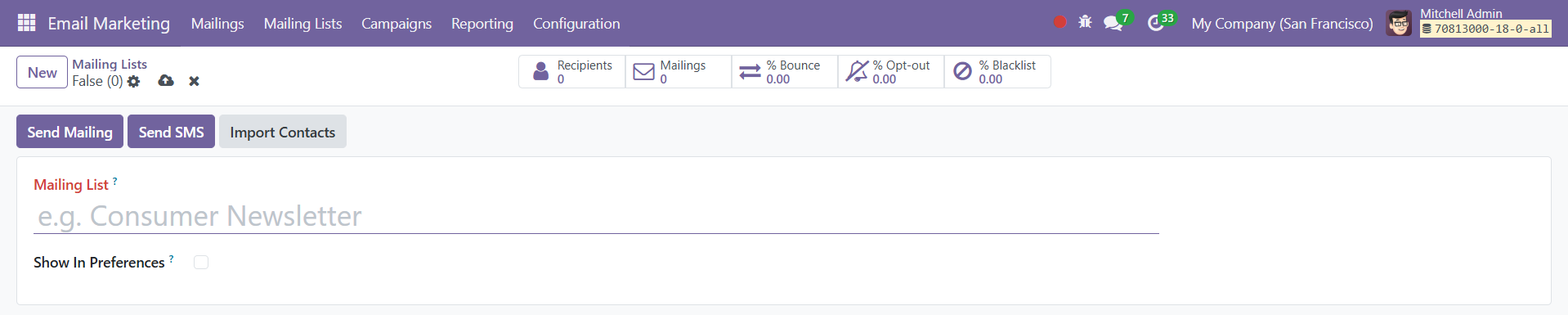Click the Send SMS button
Image resolution: width=1568 pixels, height=315 pixels.
pyautogui.click(x=171, y=132)
